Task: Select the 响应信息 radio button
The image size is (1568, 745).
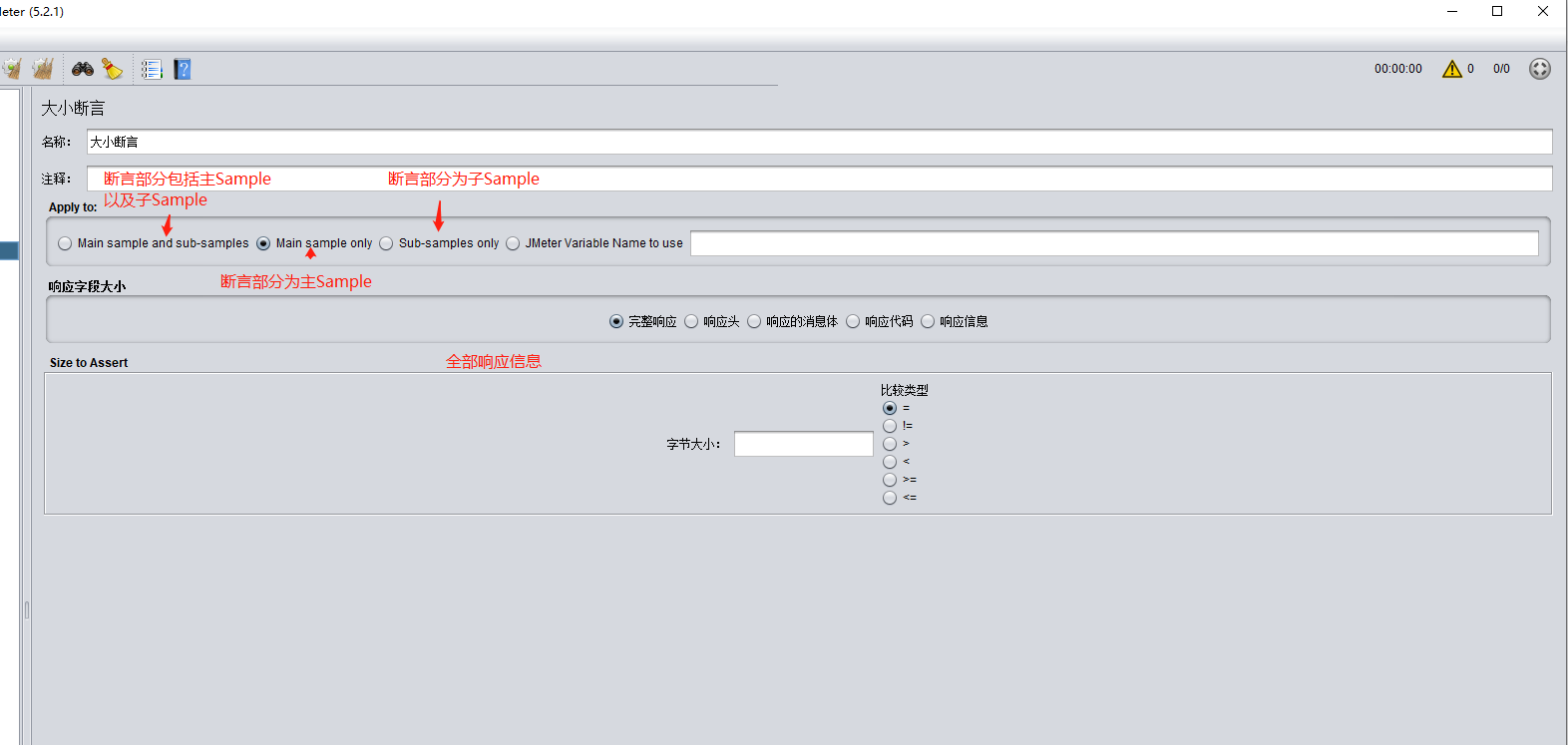Action: click(928, 321)
